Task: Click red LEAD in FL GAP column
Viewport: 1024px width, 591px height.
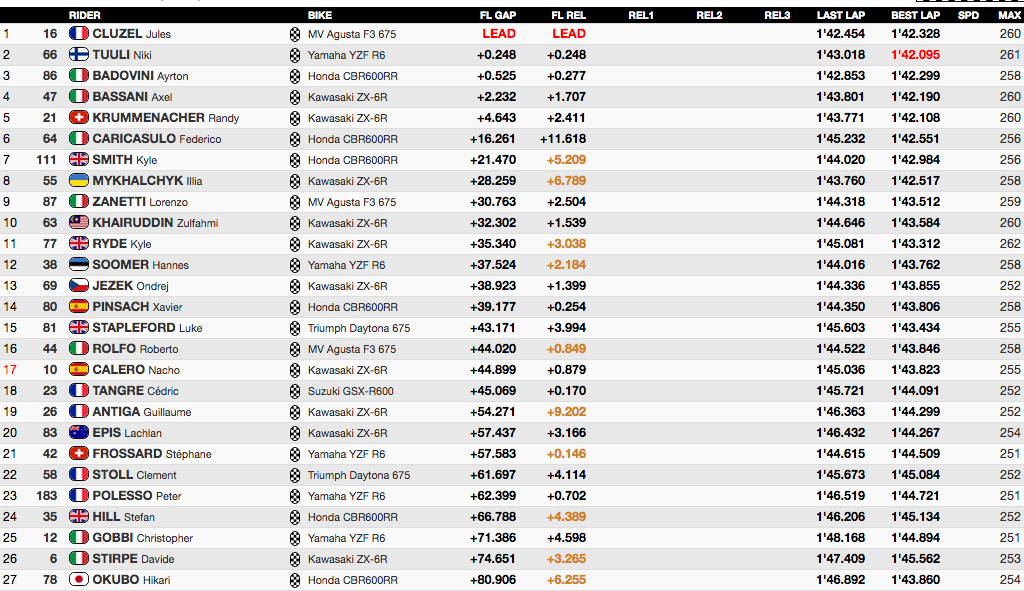Action: (x=499, y=33)
